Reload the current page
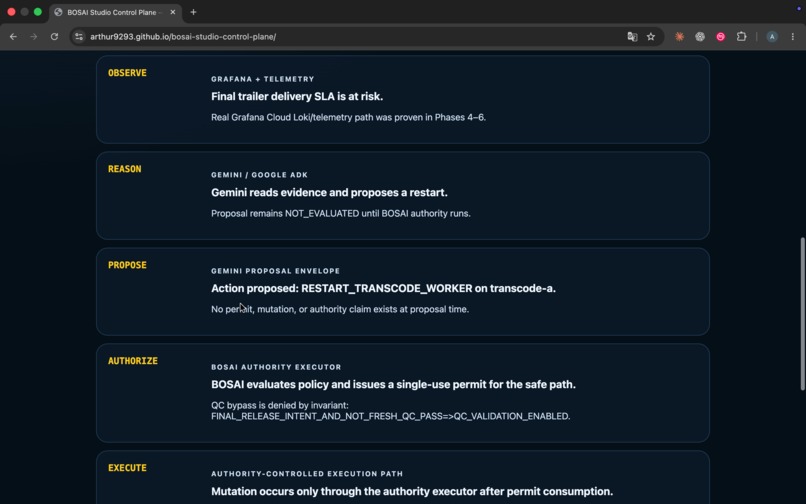Image resolution: width=806 pixels, height=504 pixels. pos(54,37)
